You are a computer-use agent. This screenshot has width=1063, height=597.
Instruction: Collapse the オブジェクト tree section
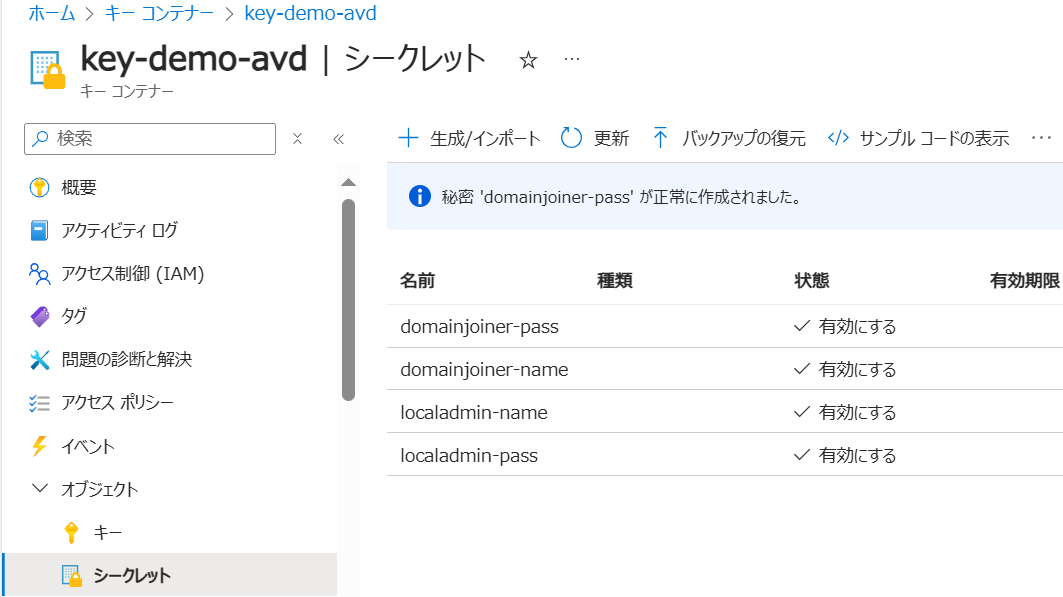[40, 489]
